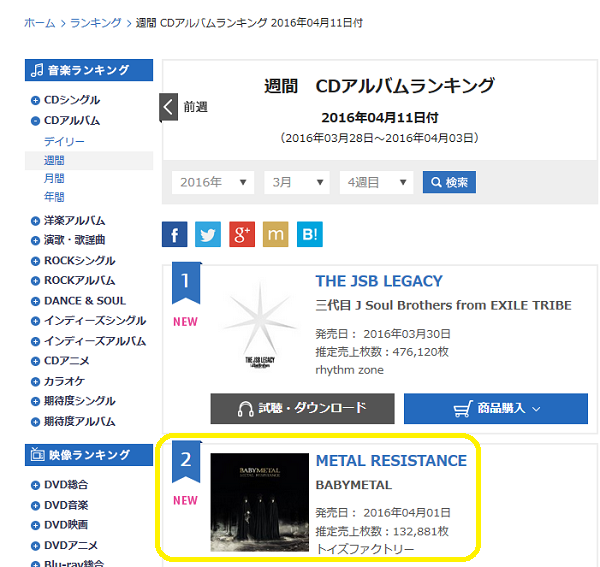Click 試聴・ダウンロード button
This screenshot has width=600, height=567.
(302, 409)
